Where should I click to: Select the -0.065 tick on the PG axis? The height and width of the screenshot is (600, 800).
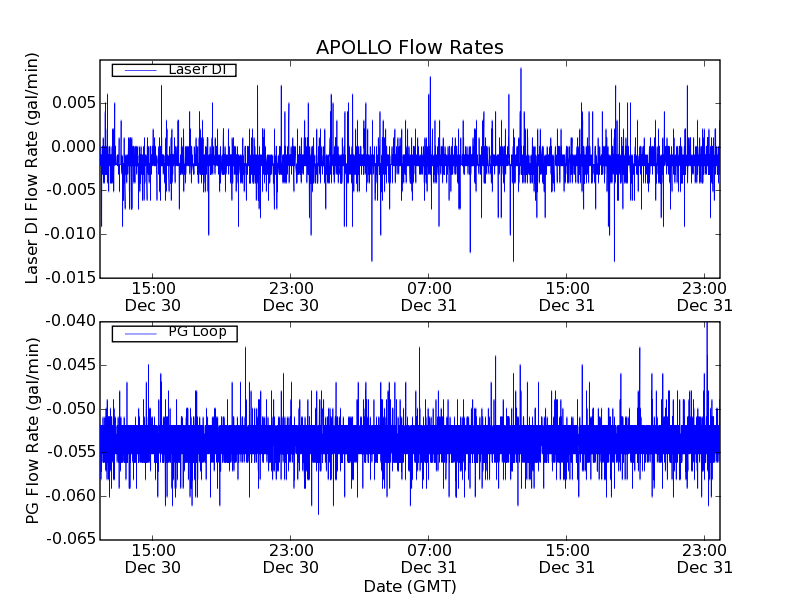[x=71, y=539]
